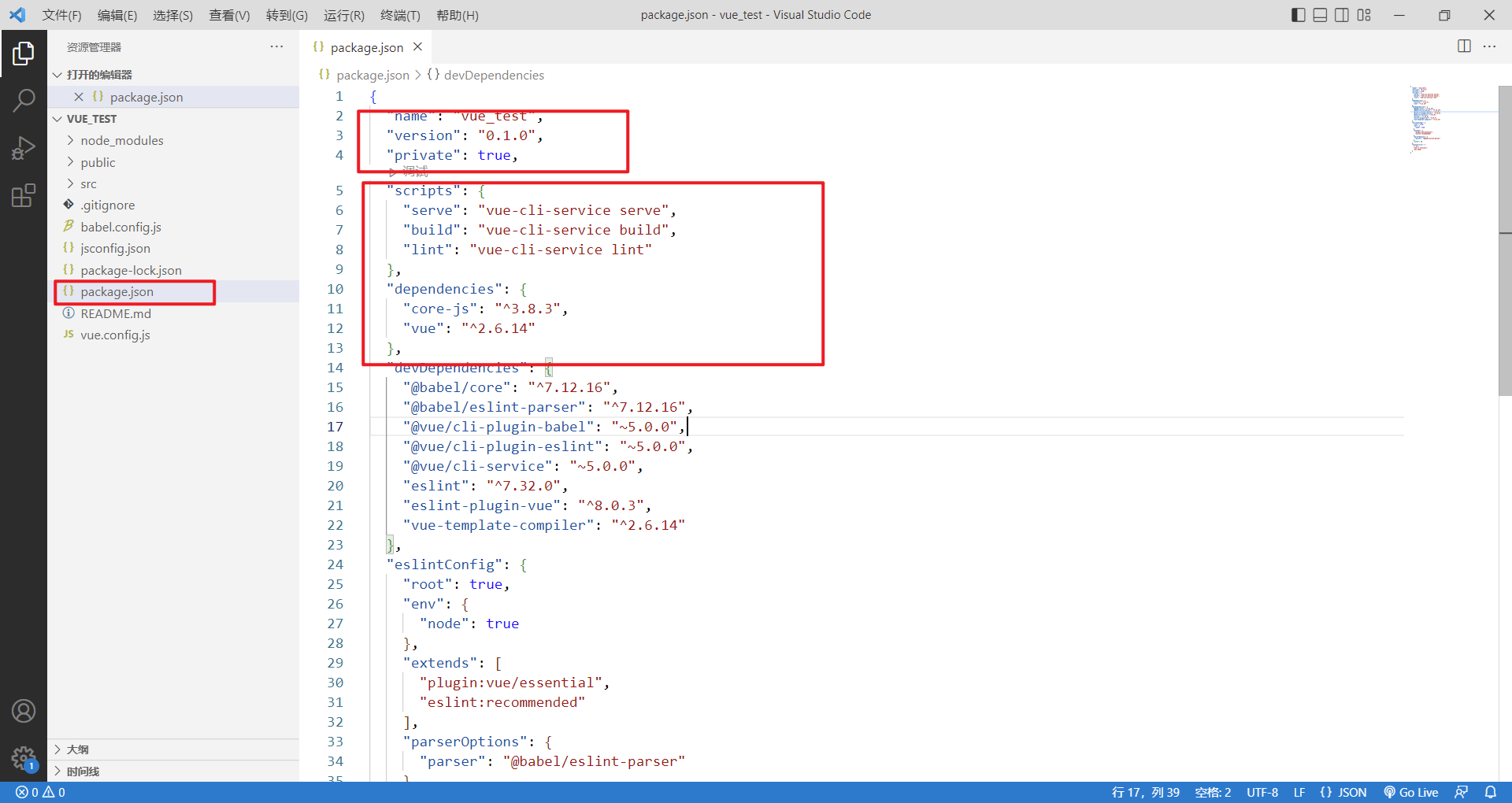This screenshot has width=1512, height=803.
Task: Open the Accounts icon in activity bar
Action: click(x=24, y=711)
